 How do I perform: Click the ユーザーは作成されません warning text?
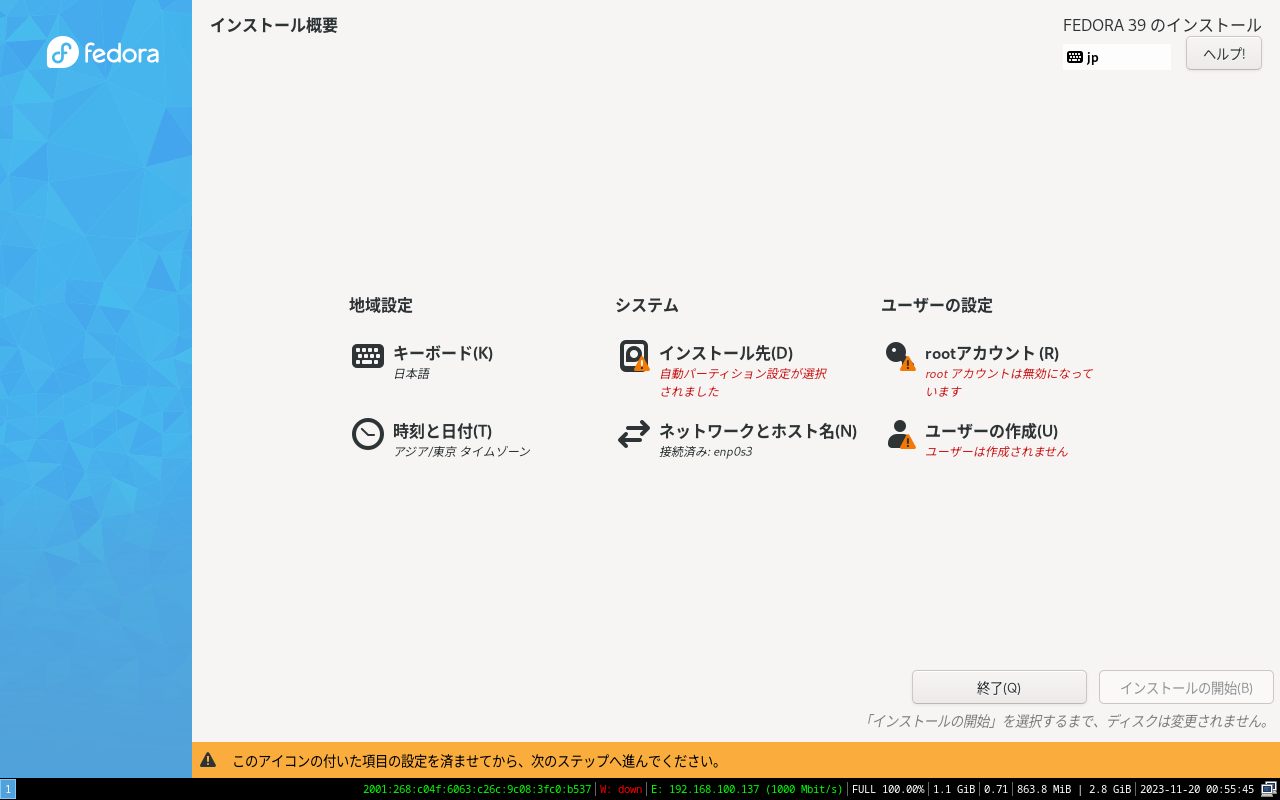(997, 452)
